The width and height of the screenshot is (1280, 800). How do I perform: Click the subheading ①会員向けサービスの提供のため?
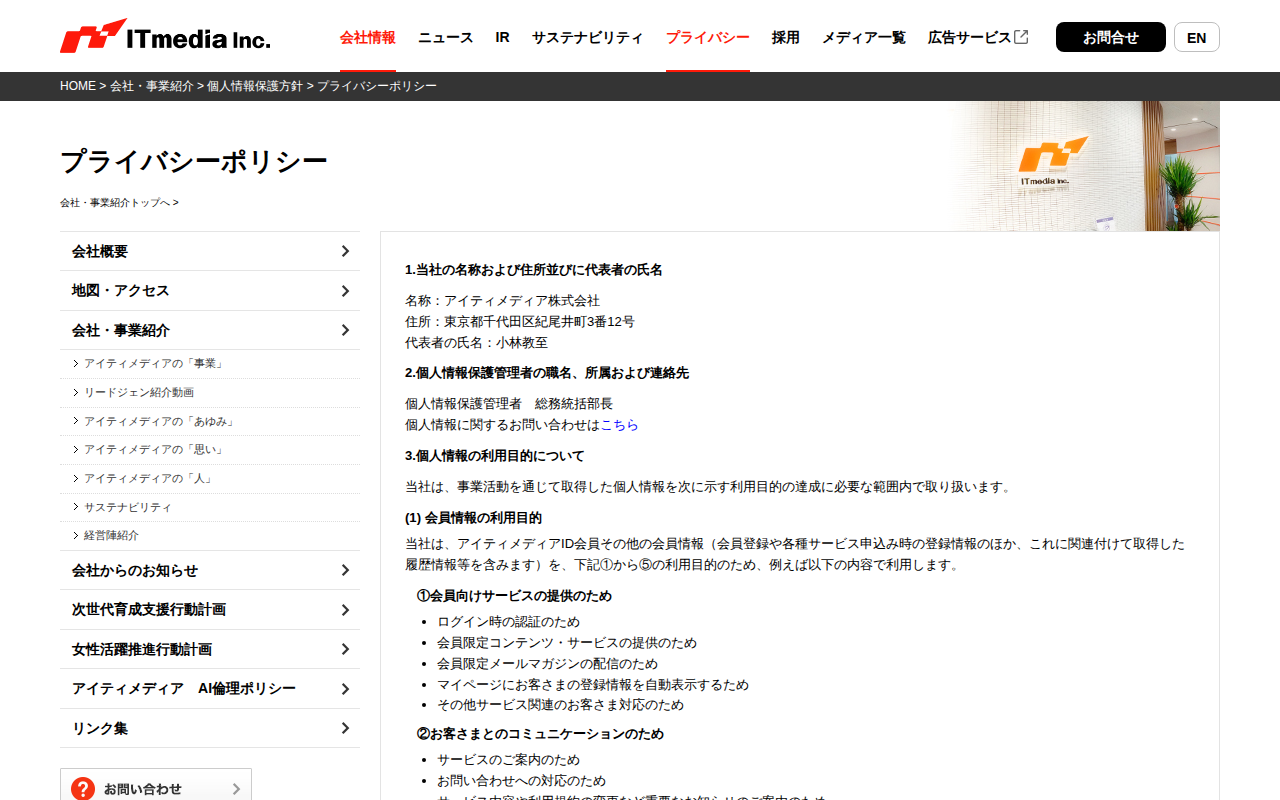514,596
